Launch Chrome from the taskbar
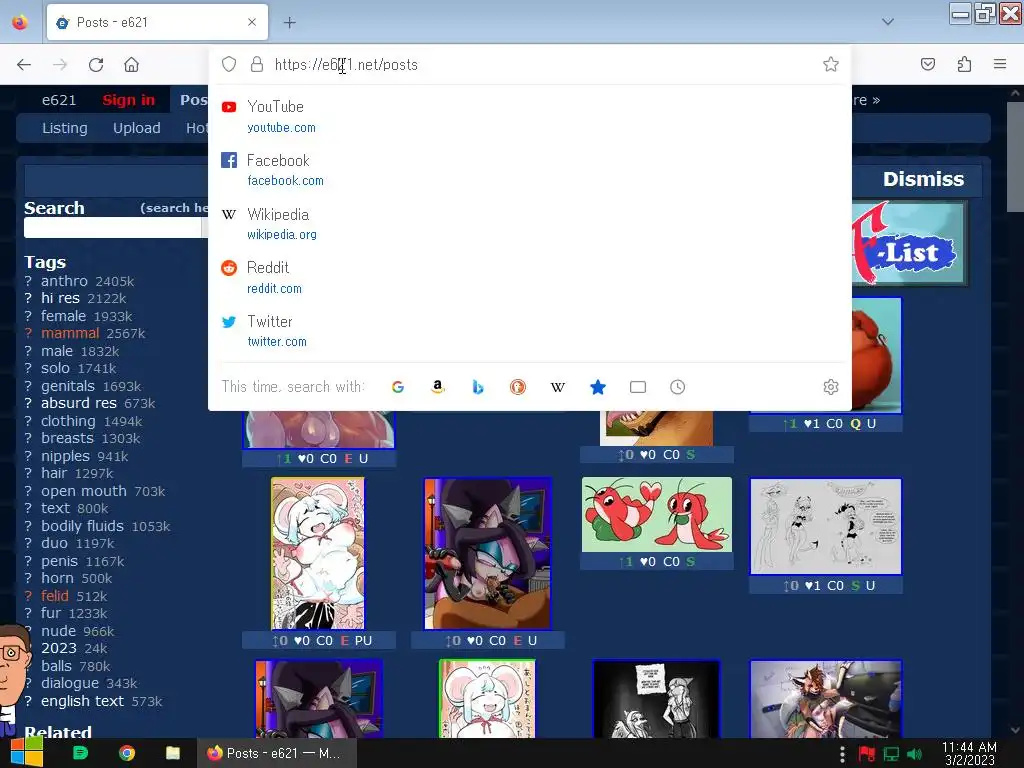This screenshot has width=1024, height=768. [127, 753]
